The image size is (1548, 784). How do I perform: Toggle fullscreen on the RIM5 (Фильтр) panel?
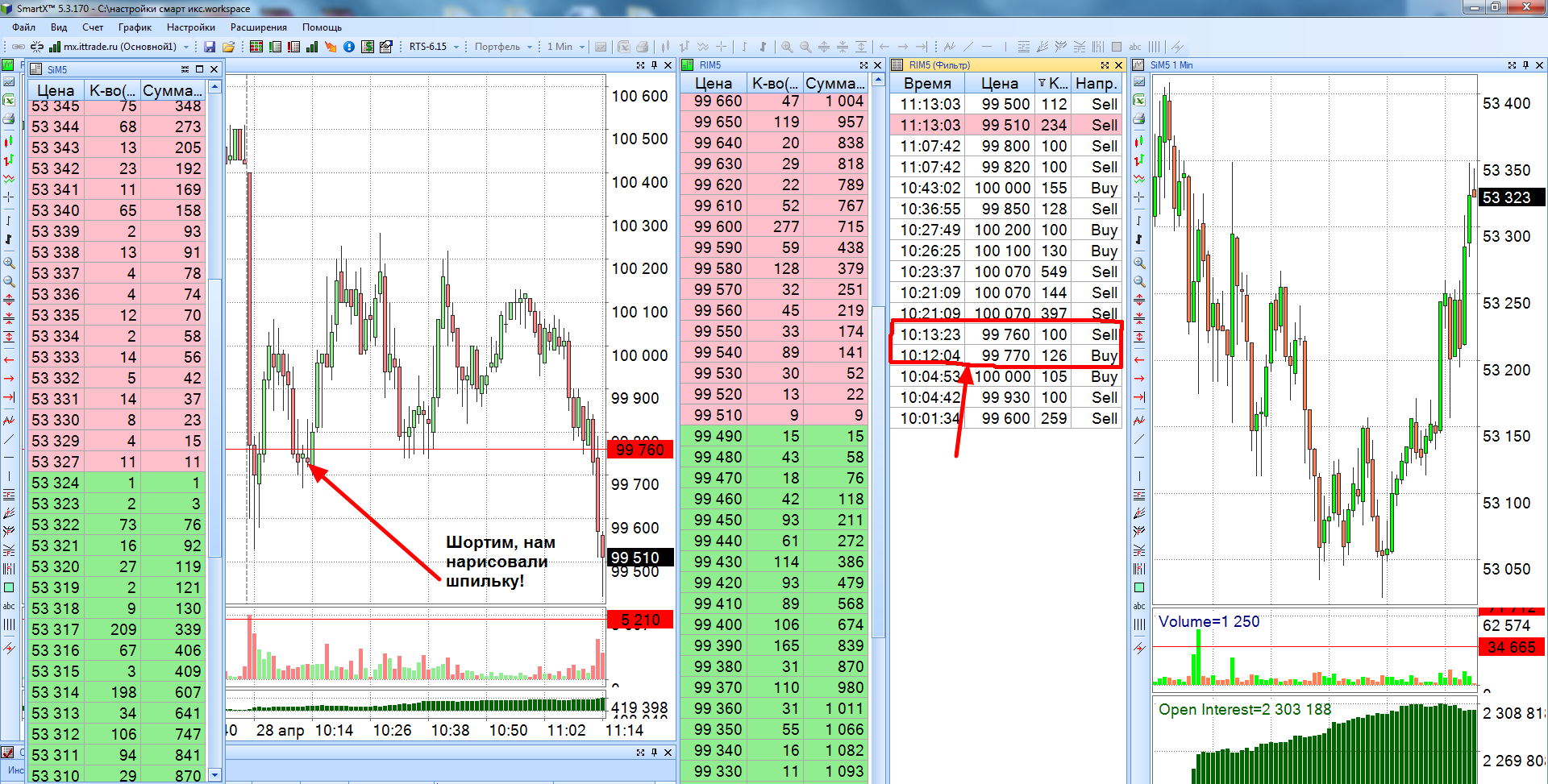pos(1105,65)
